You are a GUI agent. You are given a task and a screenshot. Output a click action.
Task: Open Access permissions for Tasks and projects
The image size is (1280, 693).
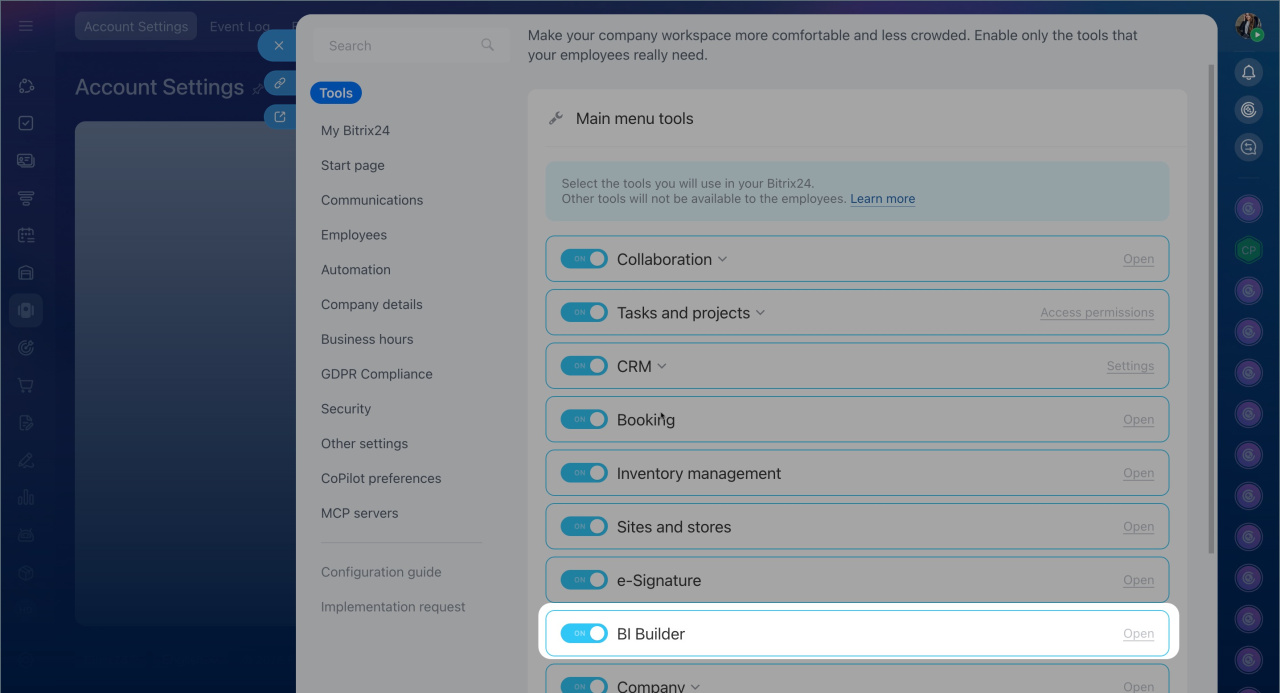coord(1096,313)
